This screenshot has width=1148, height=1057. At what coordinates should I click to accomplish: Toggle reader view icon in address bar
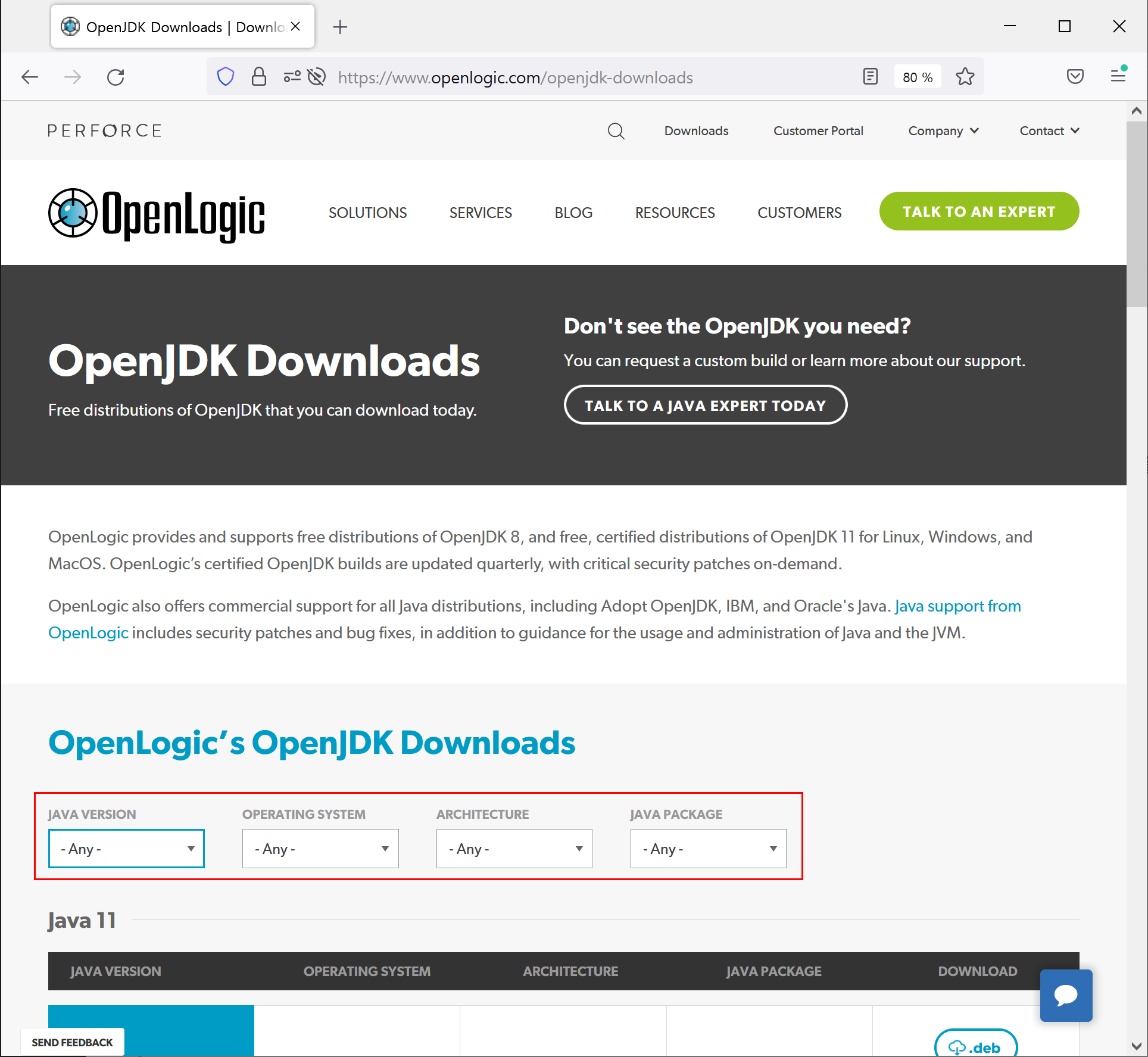point(870,77)
